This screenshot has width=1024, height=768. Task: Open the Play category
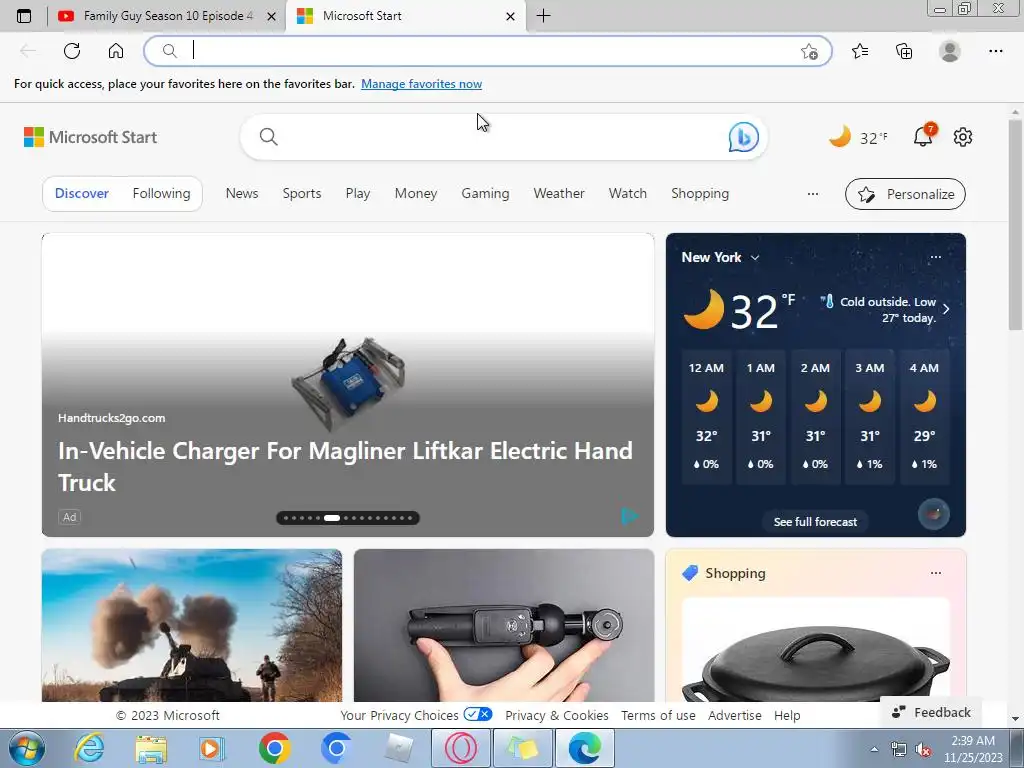(358, 193)
